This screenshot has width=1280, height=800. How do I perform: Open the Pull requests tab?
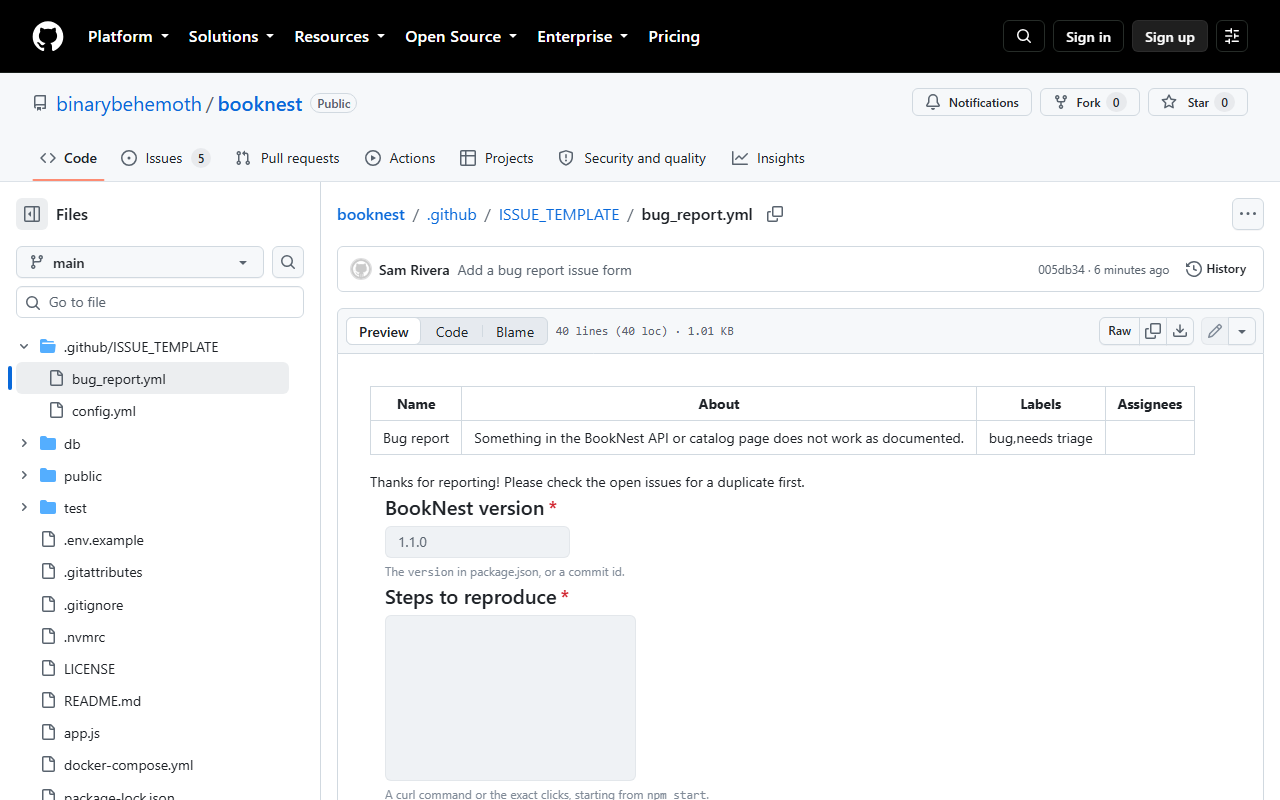pyautogui.click(x=287, y=158)
